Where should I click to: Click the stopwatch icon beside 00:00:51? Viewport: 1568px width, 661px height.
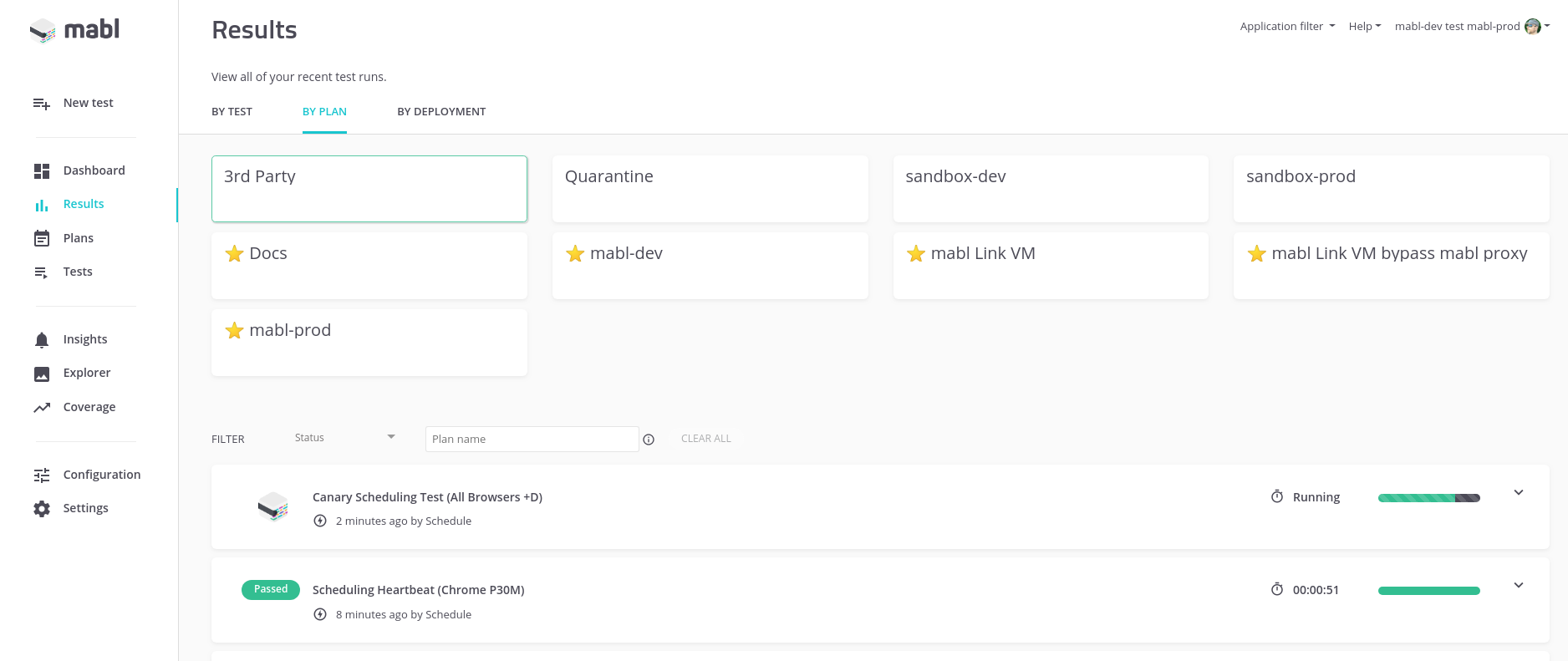tap(1277, 589)
